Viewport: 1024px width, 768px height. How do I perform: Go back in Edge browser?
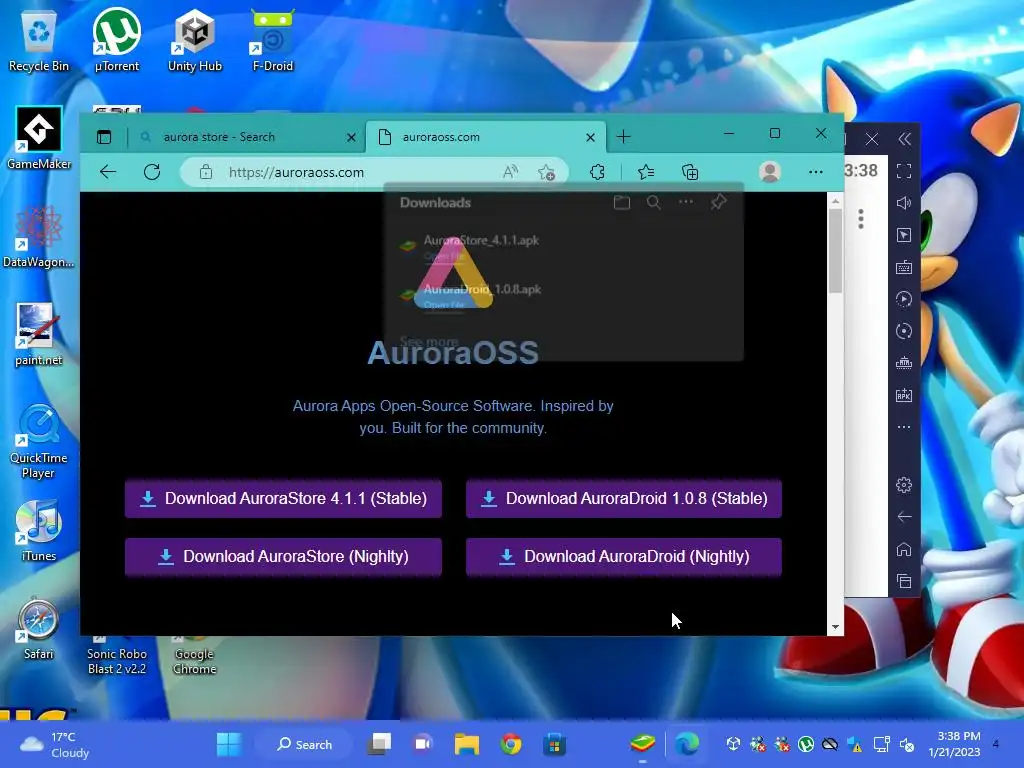(x=108, y=172)
